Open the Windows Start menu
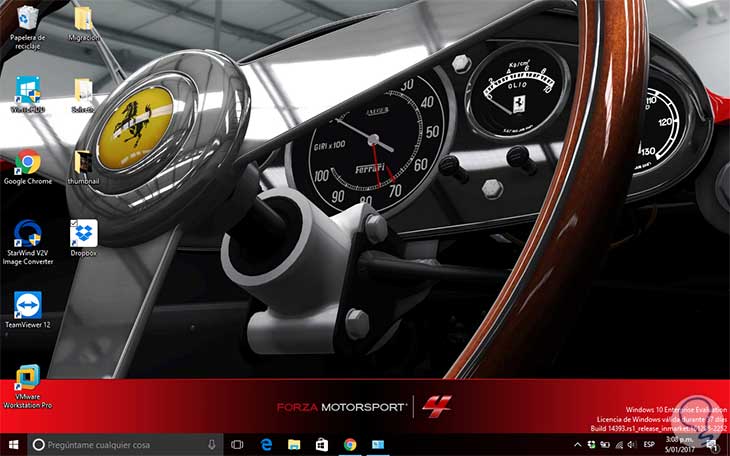The image size is (730, 456). pos(14,445)
